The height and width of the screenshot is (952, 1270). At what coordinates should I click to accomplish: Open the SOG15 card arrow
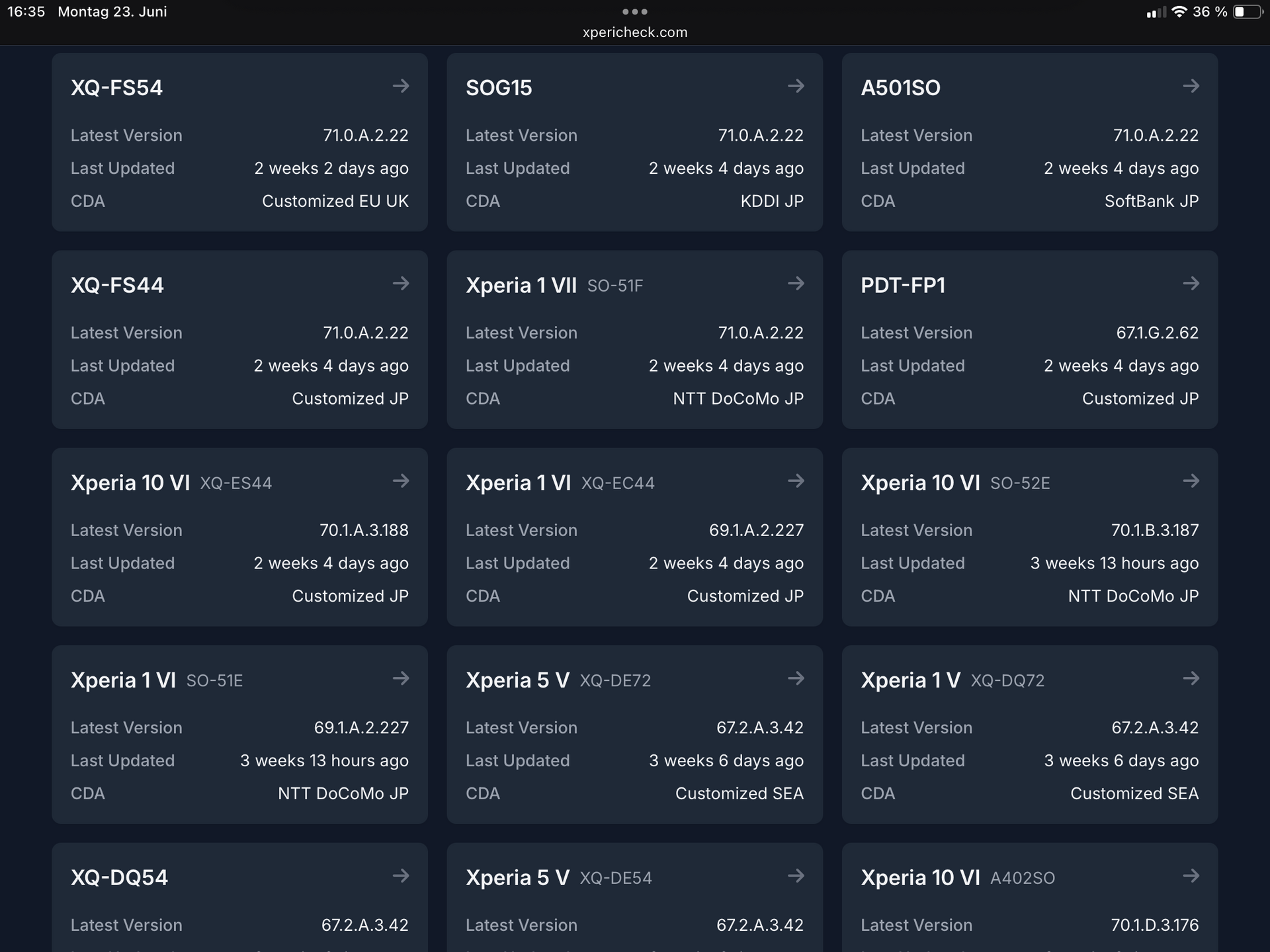tap(796, 86)
